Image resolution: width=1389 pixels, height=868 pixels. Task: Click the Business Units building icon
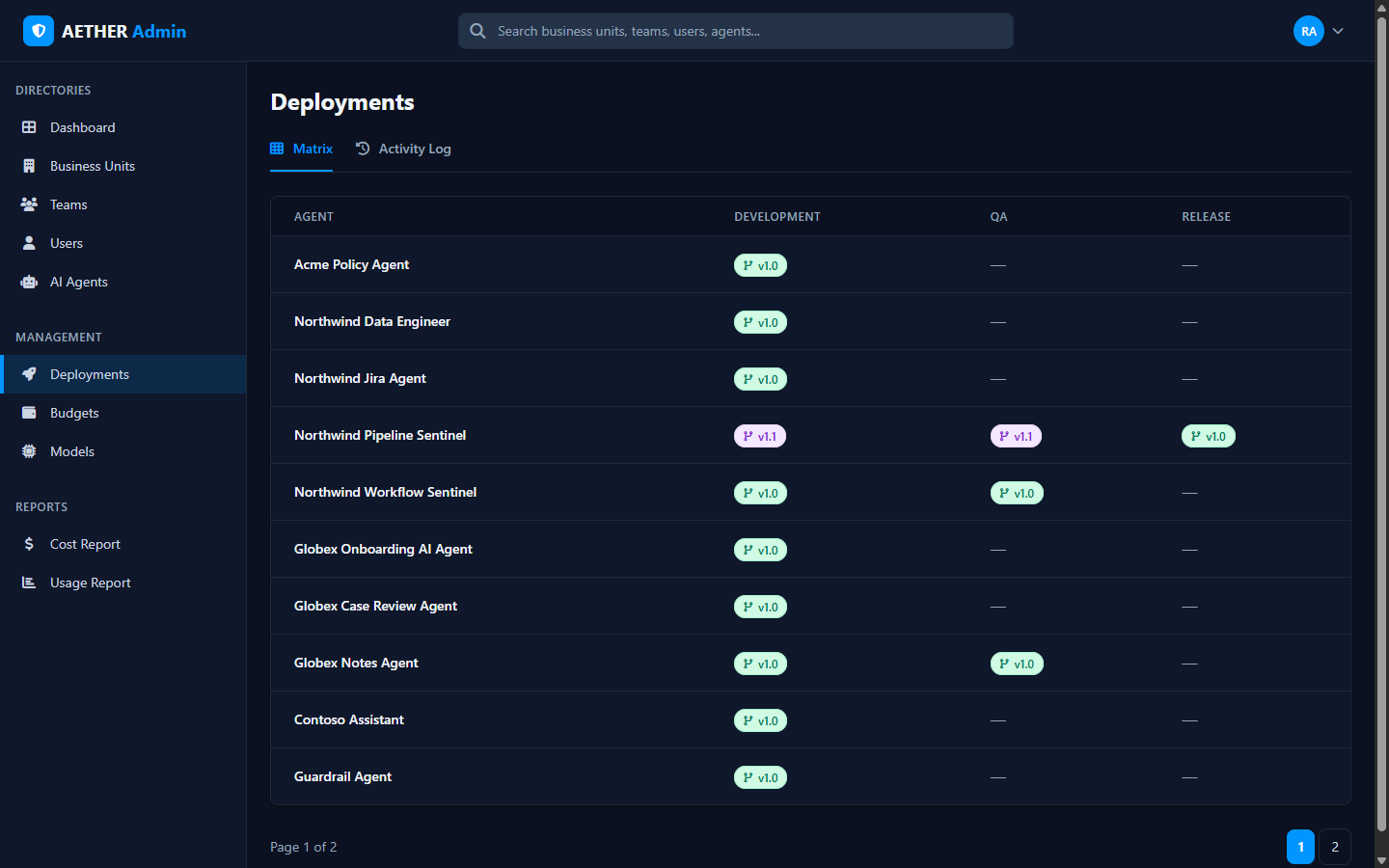pos(29,166)
